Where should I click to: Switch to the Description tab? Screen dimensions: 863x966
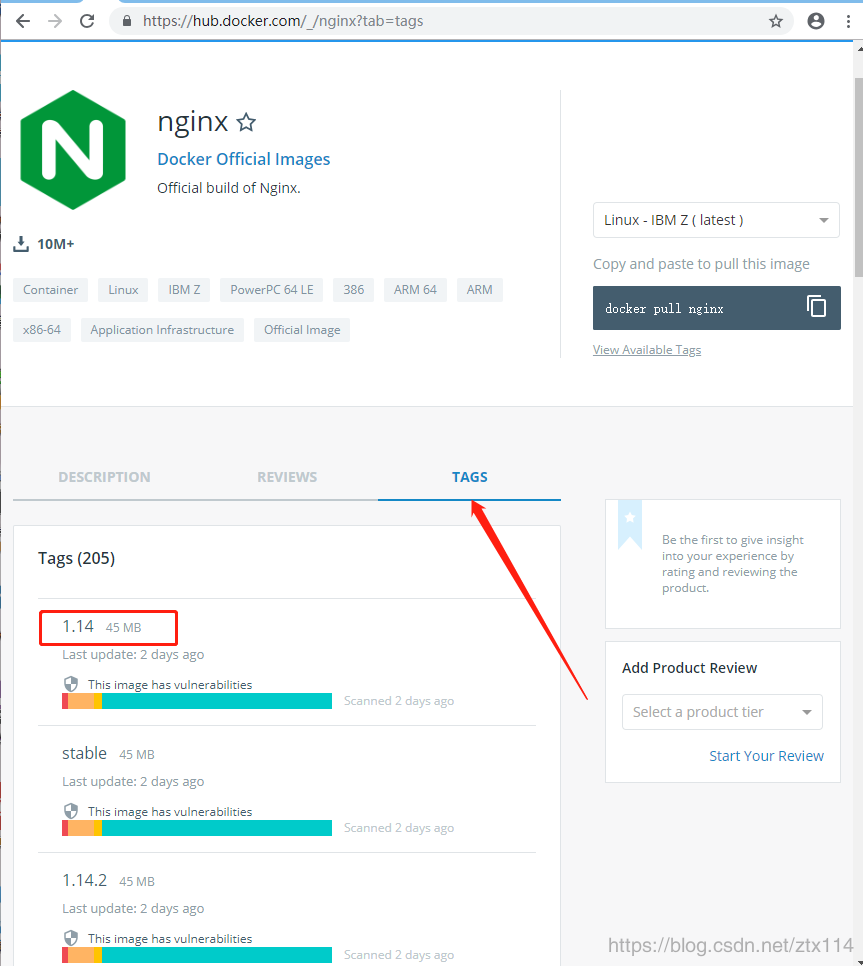[104, 477]
